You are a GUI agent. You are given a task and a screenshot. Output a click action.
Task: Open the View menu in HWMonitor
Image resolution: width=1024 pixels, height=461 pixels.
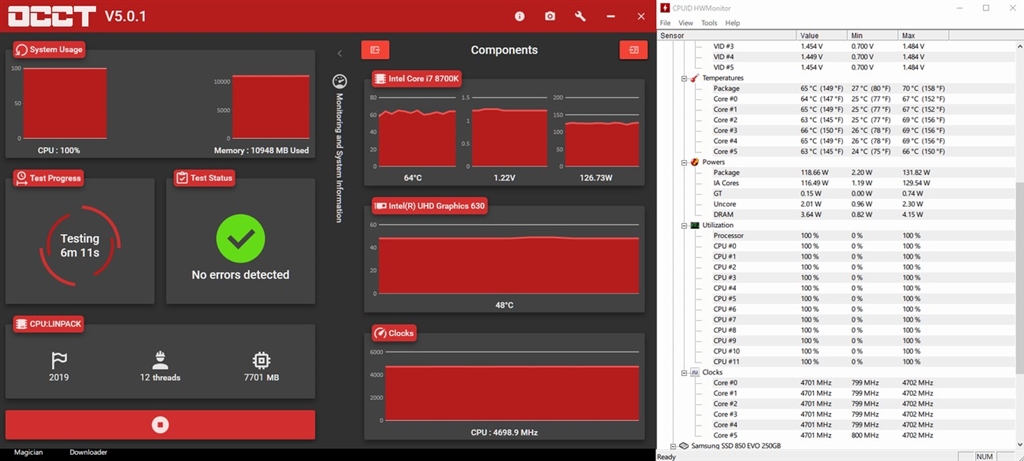(x=686, y=23)
